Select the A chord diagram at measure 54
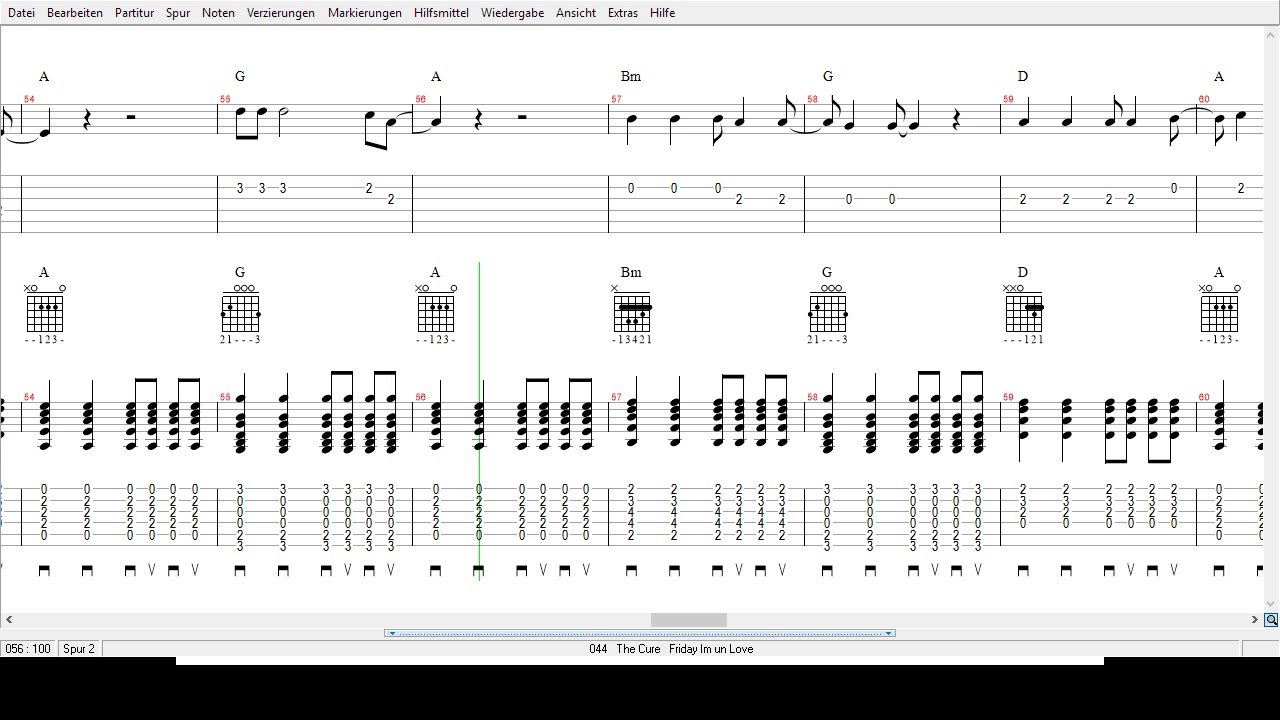The width and height of the screenshot is (1280, 720). tap(44, 314)
